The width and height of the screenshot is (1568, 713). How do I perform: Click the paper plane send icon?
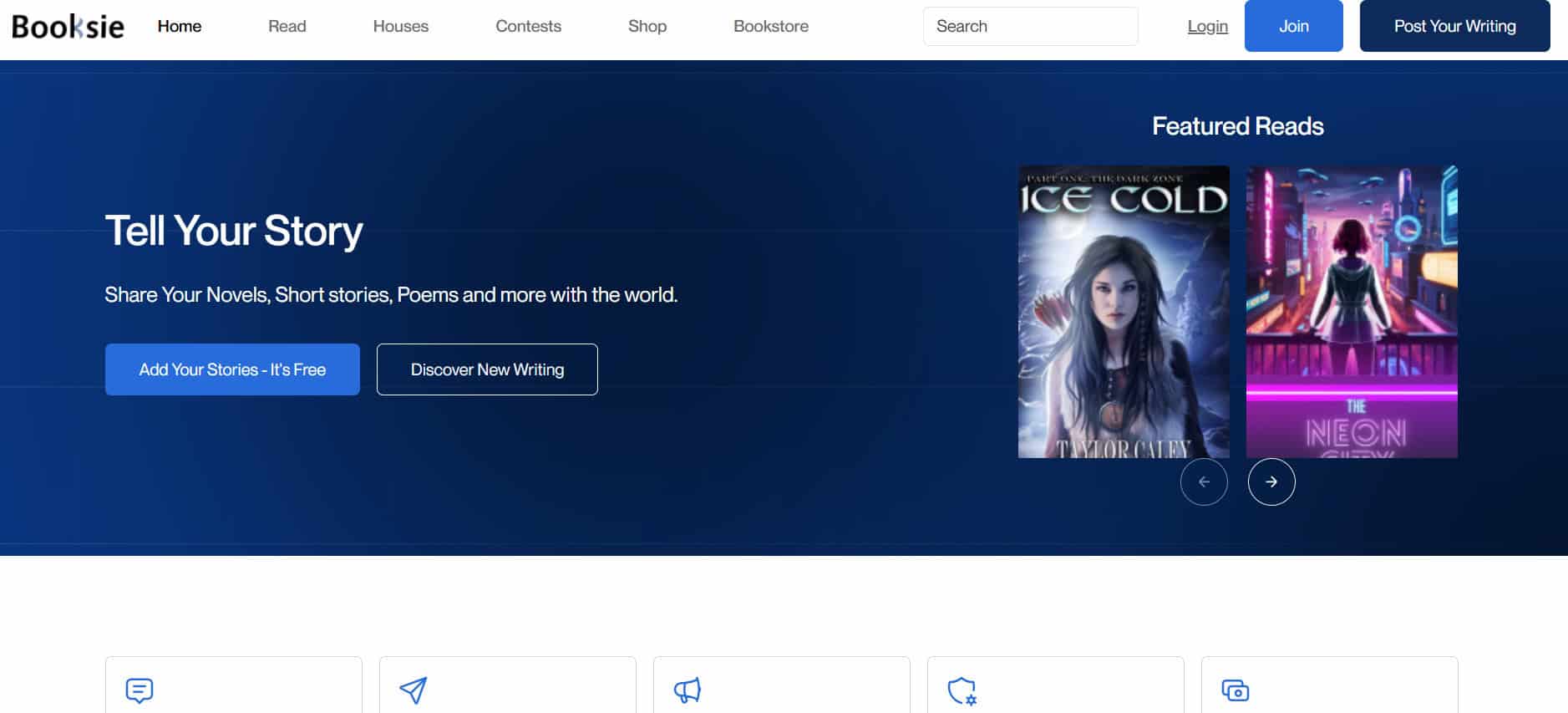[x=413, y=690]
